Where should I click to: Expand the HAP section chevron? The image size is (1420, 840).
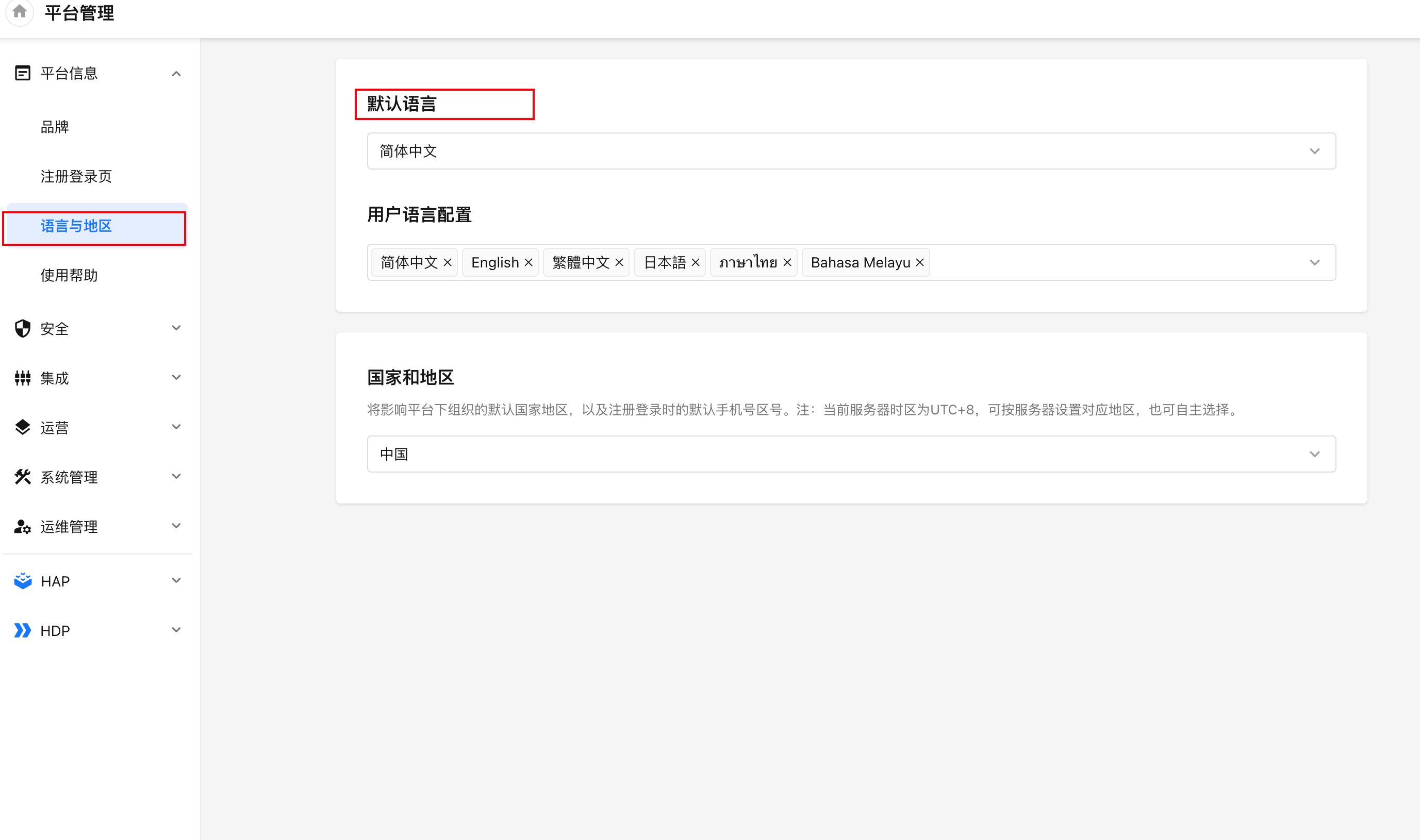click(x=176, y=581)
